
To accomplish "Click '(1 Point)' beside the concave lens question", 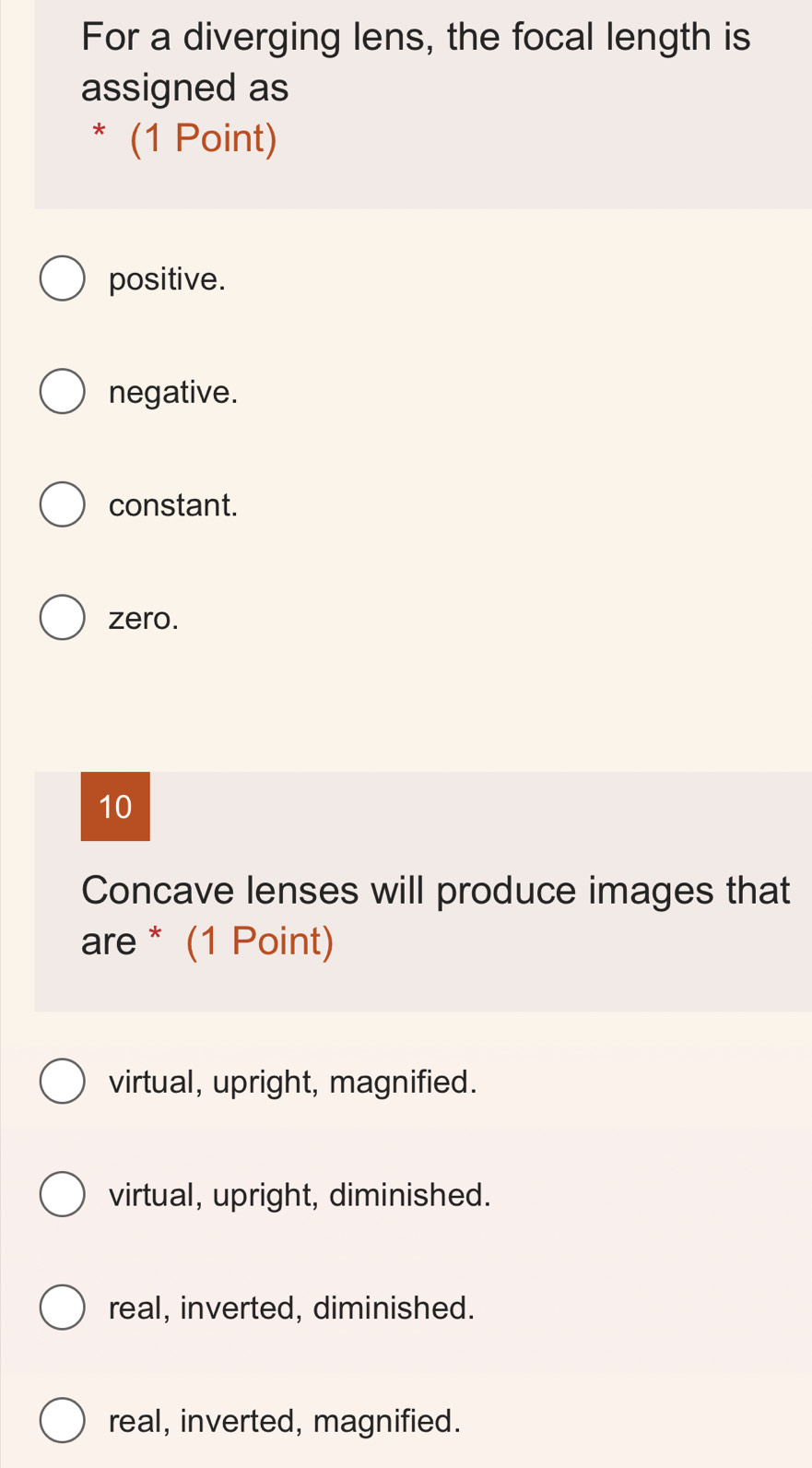I will (x=260, y=941).
